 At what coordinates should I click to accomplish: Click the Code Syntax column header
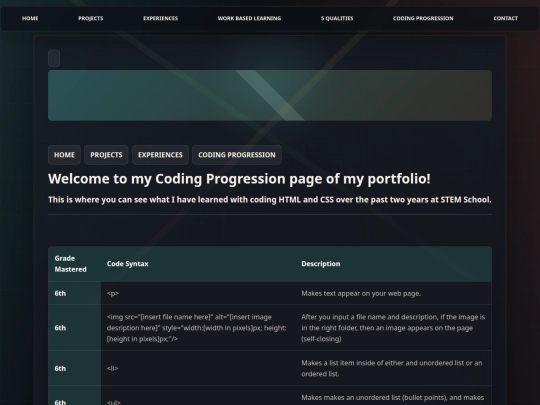(198, 264)
